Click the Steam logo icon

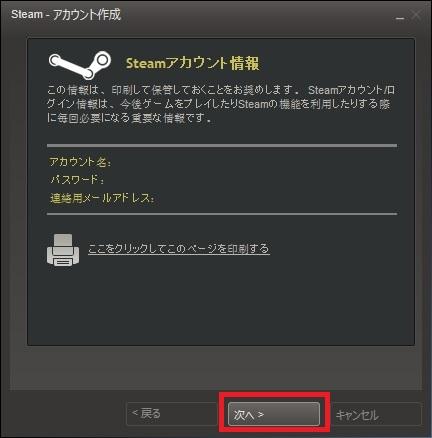(x=80, y=65)
